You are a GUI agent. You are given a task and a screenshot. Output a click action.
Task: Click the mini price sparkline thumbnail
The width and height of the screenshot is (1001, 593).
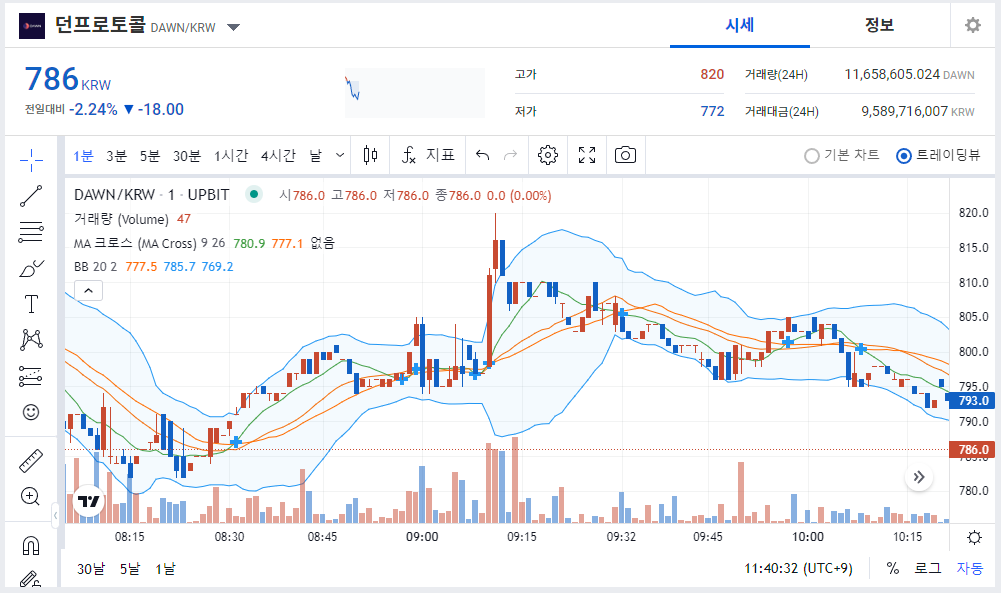(x=415, y=93)
